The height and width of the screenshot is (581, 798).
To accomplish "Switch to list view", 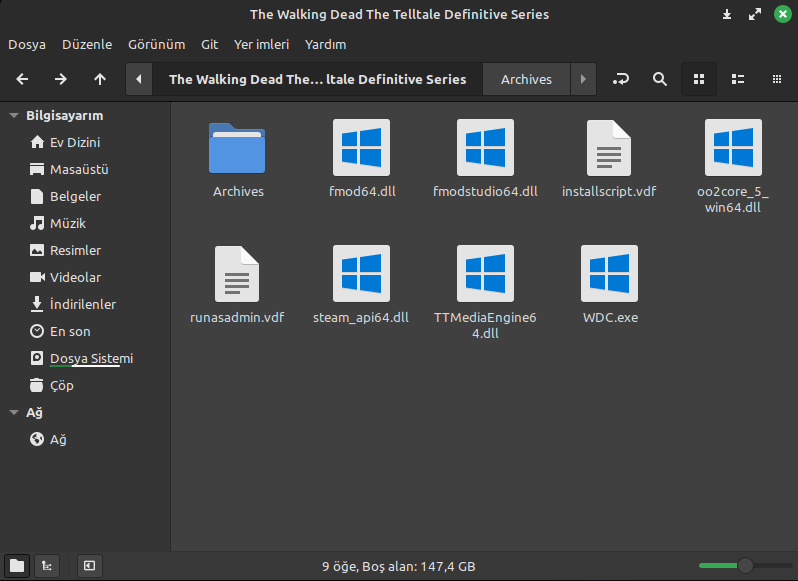I will point(738,79).
